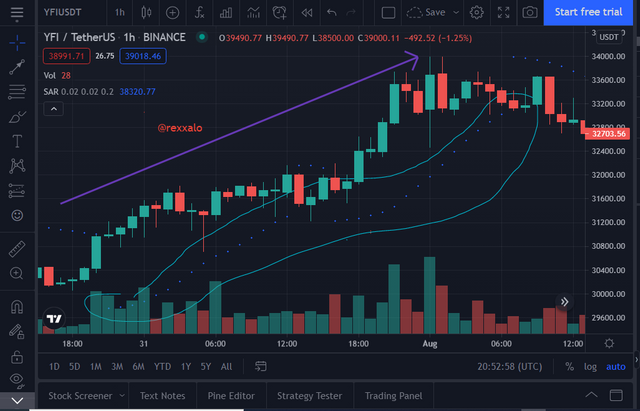Open prediction and measurement tools
Screen dimensions: 640x411
click(17, 191)
